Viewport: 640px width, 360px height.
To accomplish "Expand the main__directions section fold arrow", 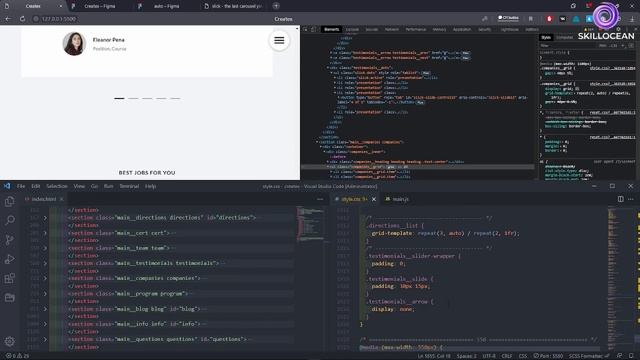I will point(45,218).
